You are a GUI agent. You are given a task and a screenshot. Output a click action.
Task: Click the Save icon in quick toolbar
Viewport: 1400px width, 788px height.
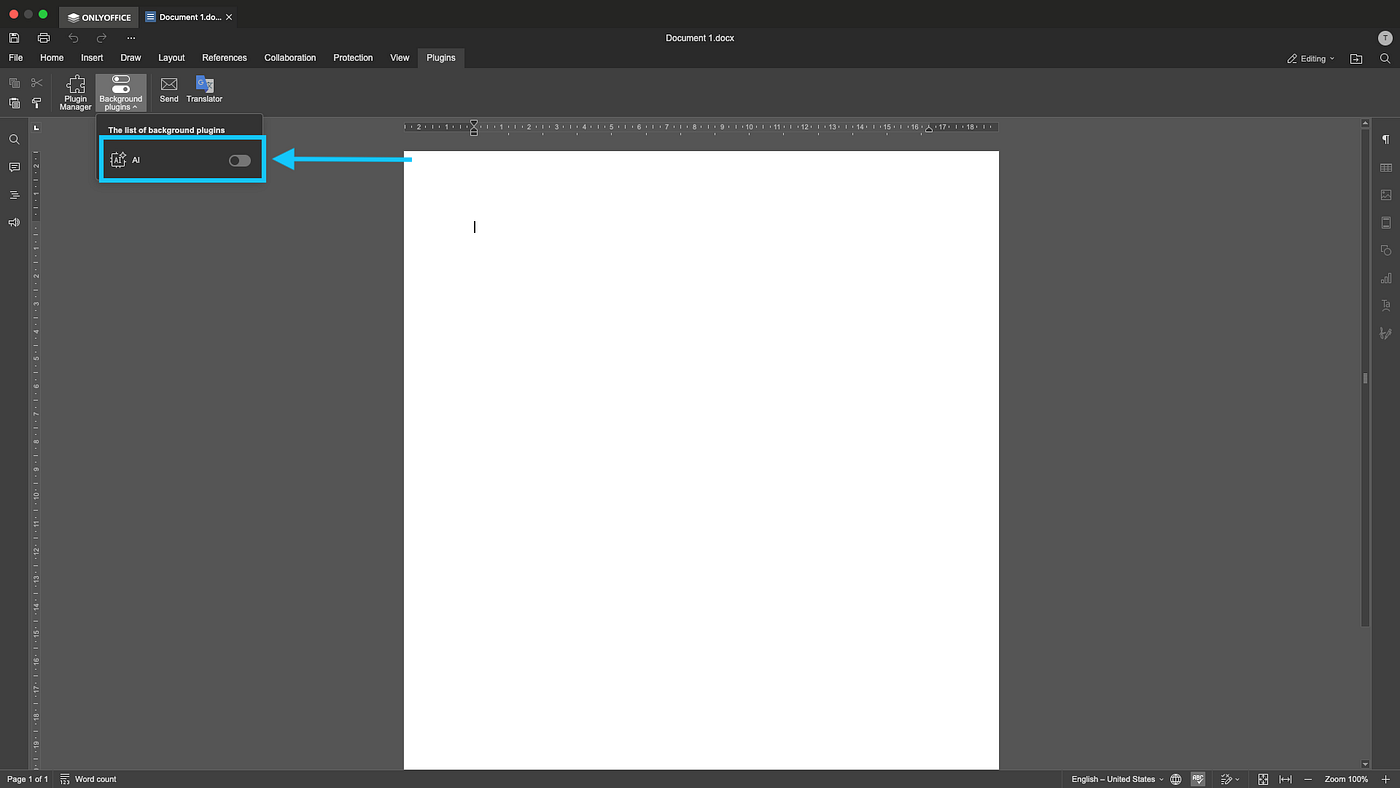point(14,38)
